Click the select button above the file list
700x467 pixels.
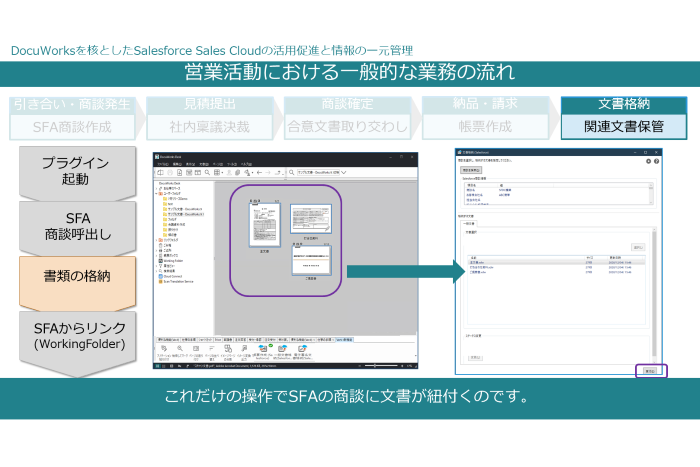(x=638, y=247)
